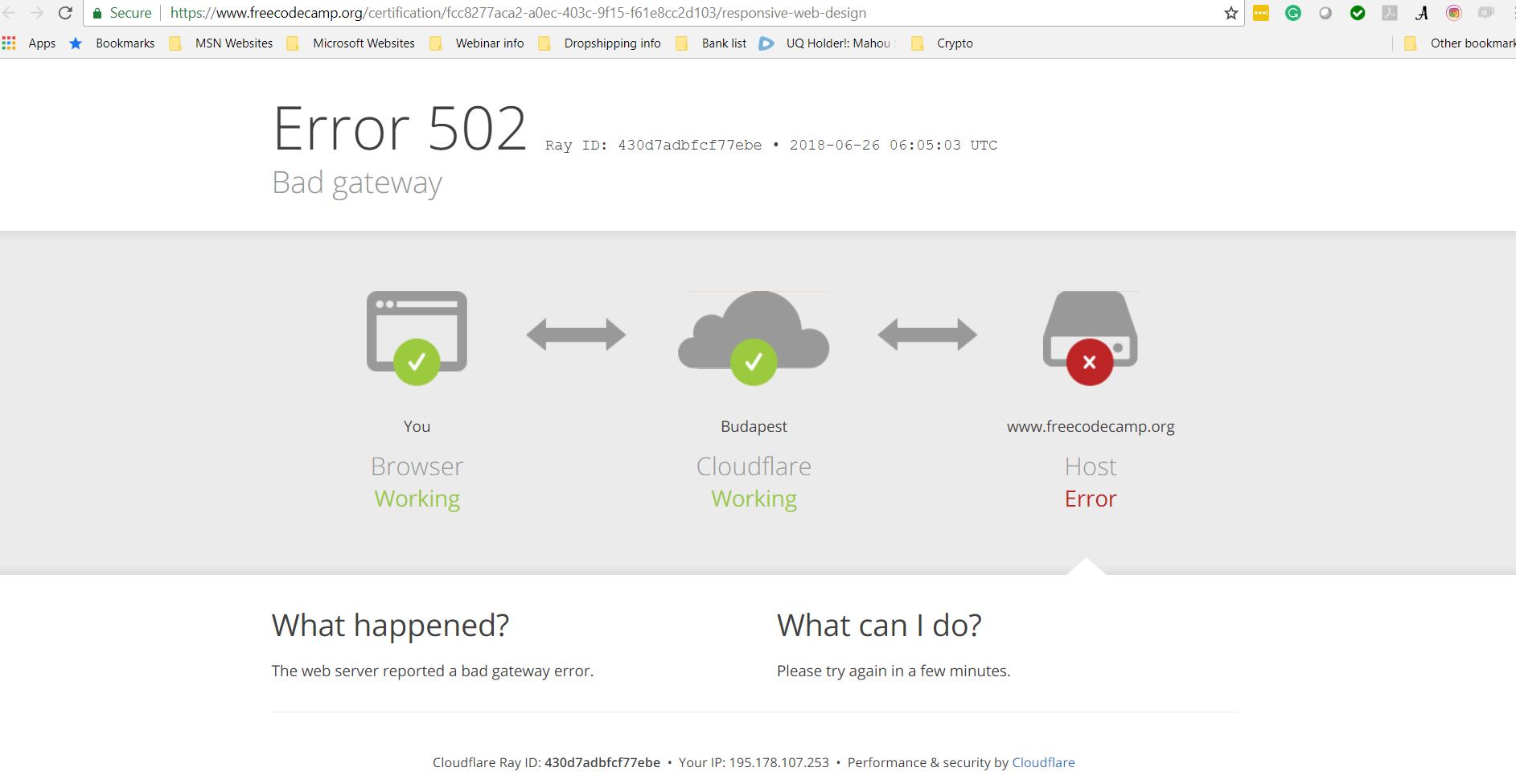This screenshot has height=784, width=1516.
Task: Open the Crypto bookmarks folder
Action: point(955,43)
